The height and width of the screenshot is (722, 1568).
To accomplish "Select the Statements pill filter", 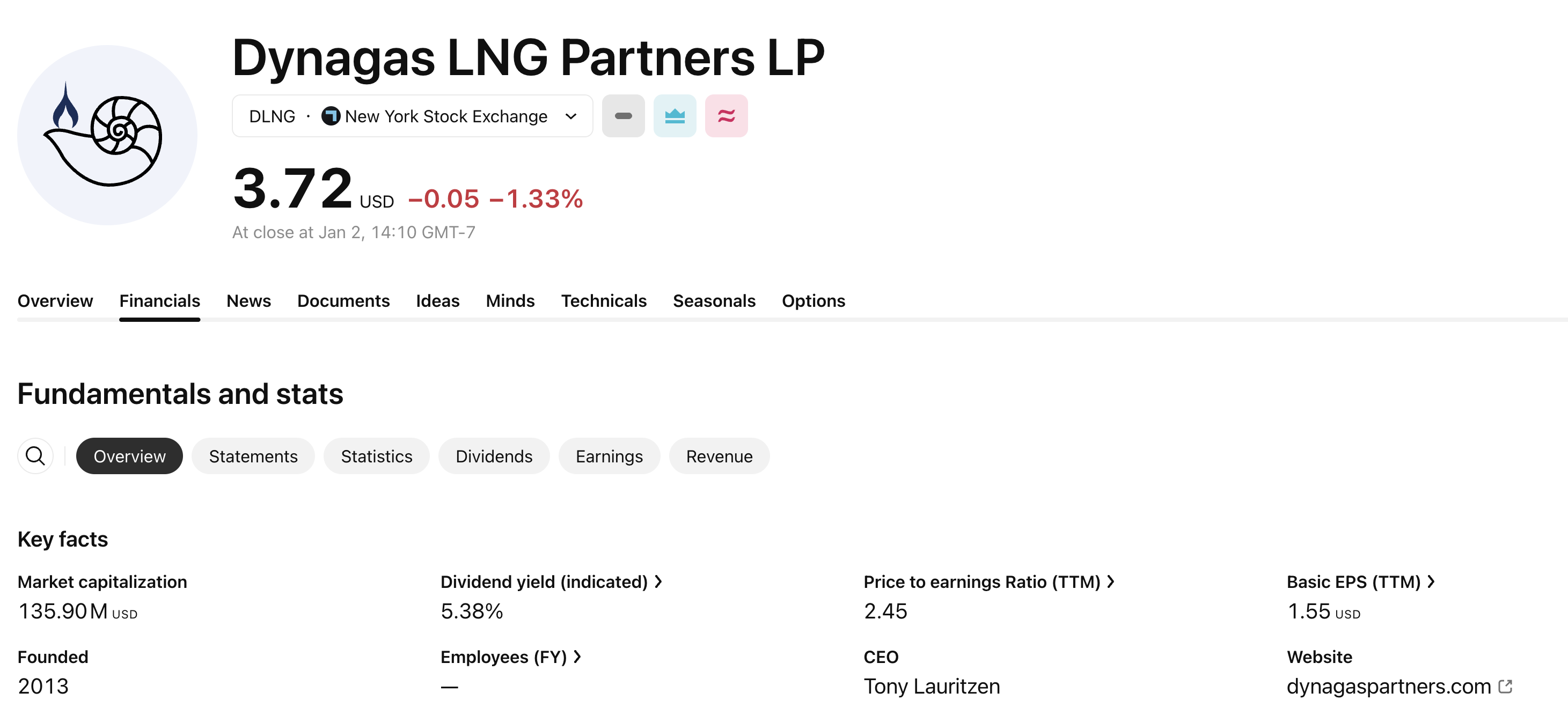I will click(253, 455).
